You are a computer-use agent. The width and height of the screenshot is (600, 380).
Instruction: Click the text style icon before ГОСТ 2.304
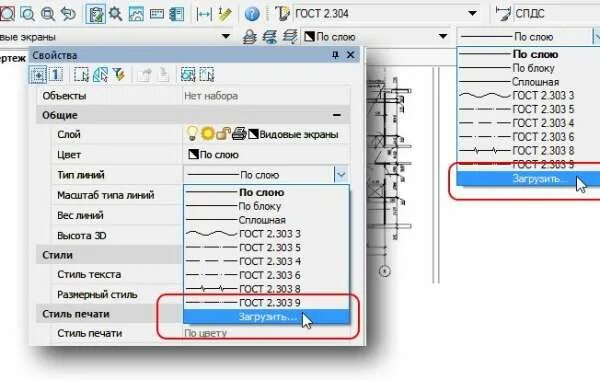pyautogui.click(x=282, y=14)
